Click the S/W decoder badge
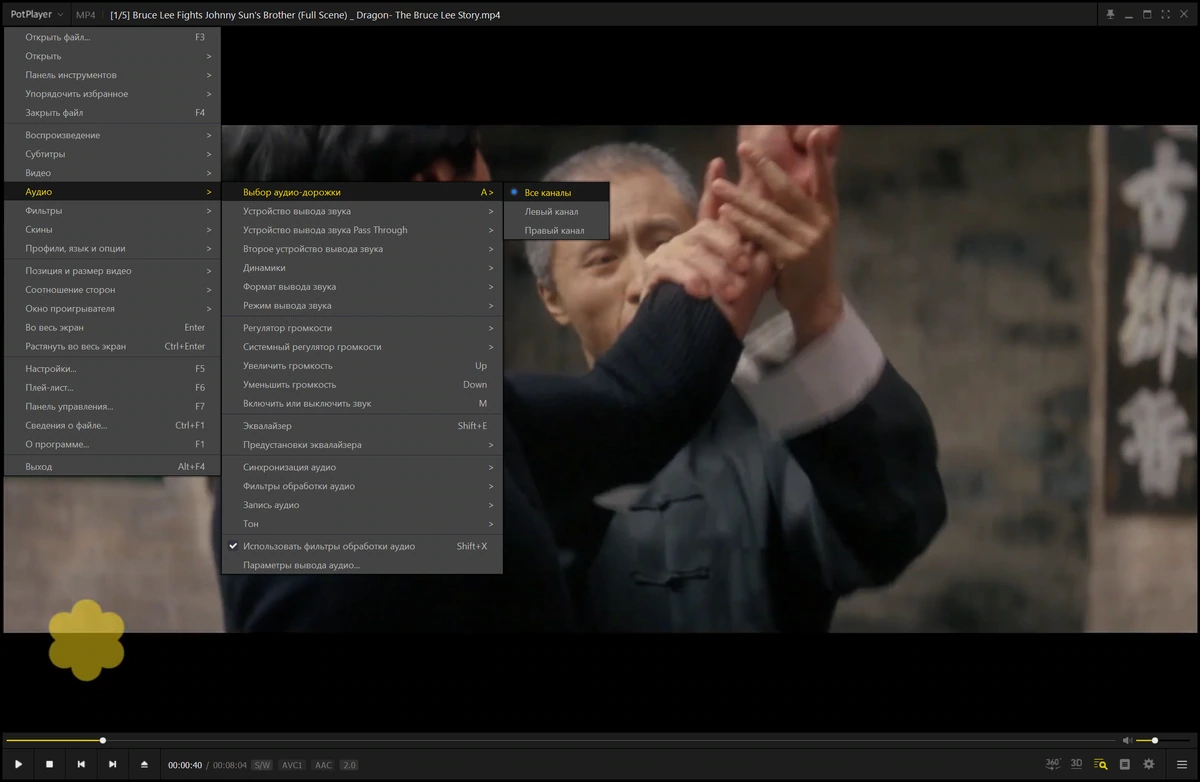The image size is (1200, 782). click(x=261, y=765)
